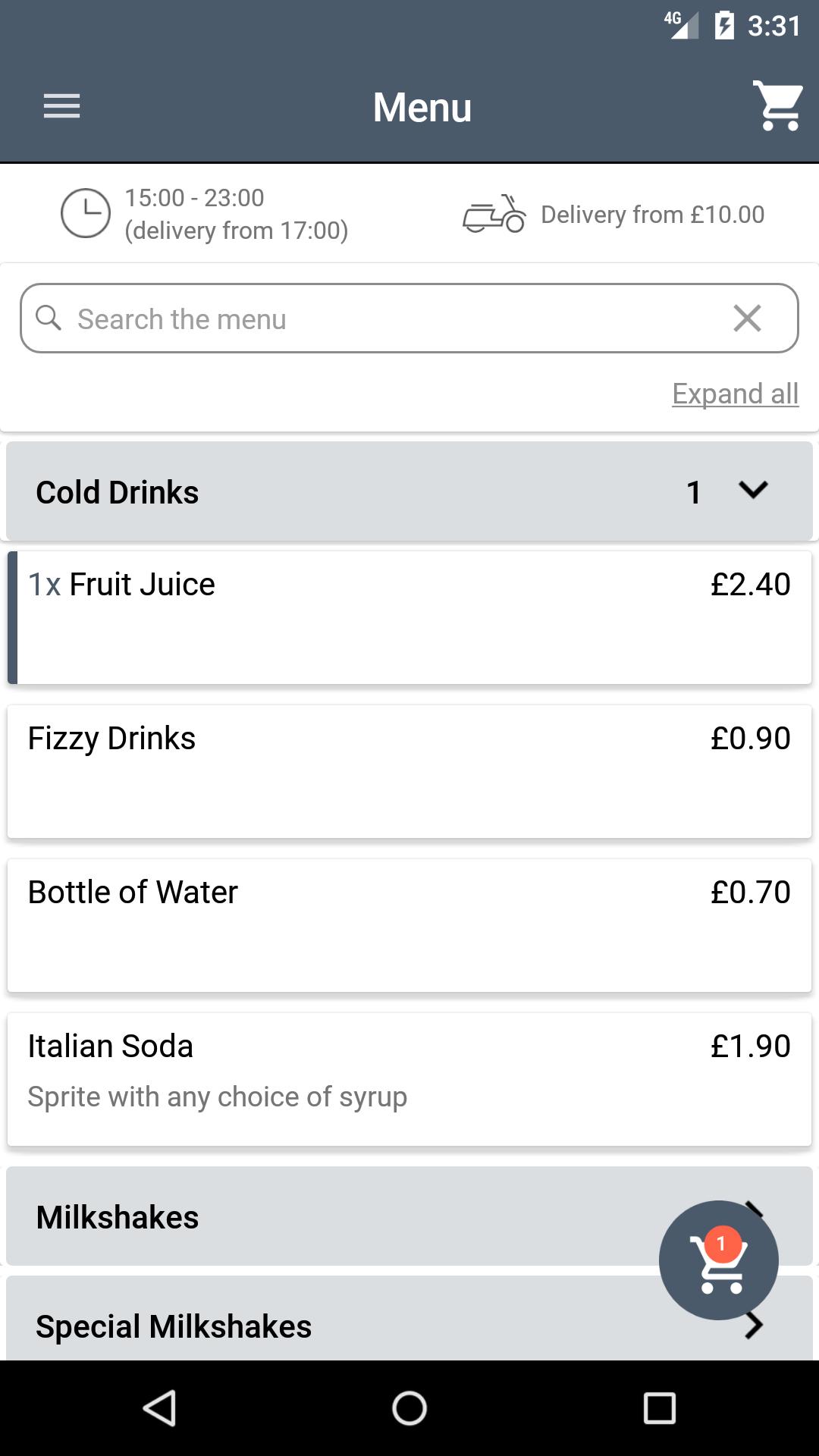
Task: Tap the clock opening hours icon
Action: tap(86, 213)
